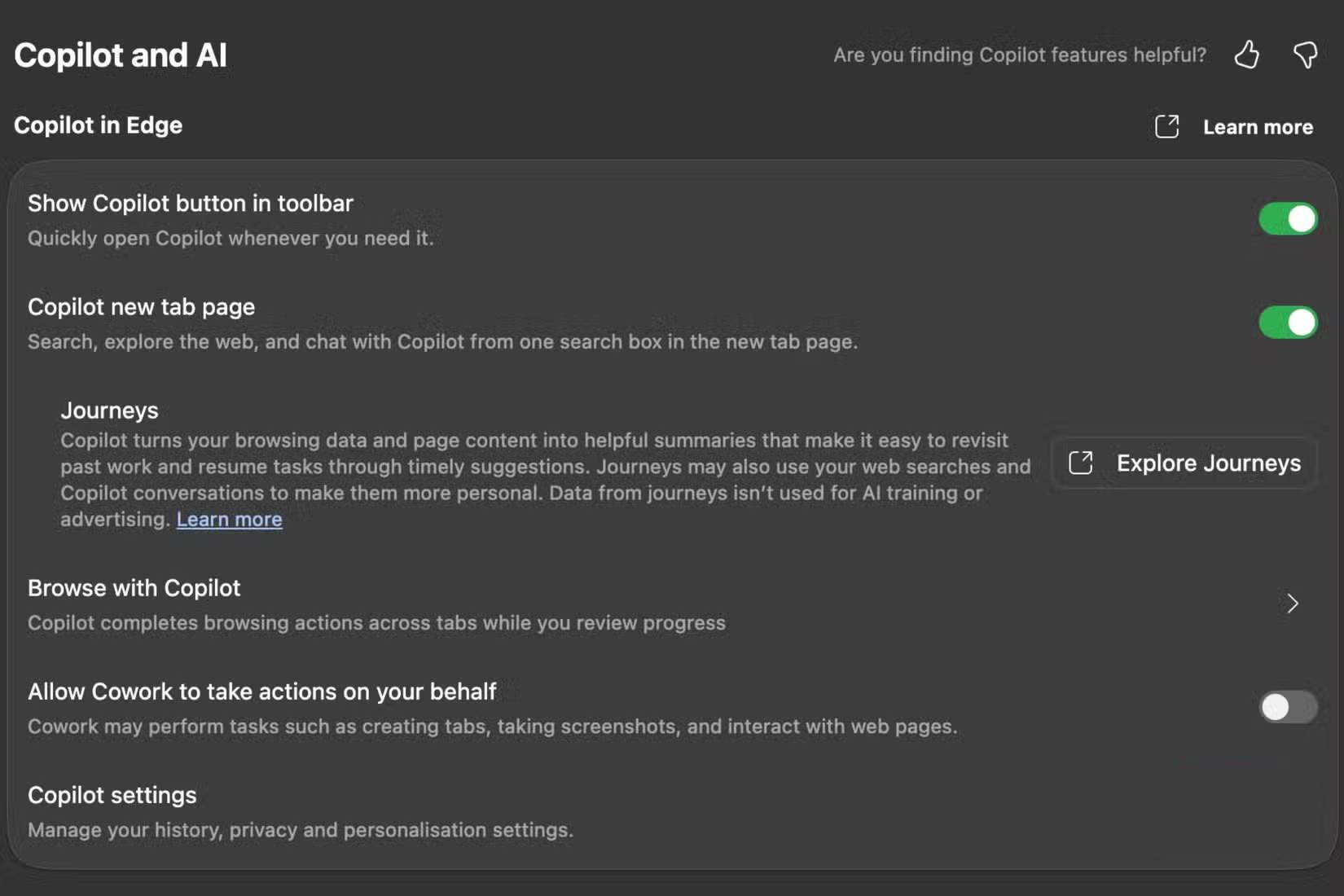Click the Copilot in Edge section heading
This screenshot has height=896, width=1344.
98,125
